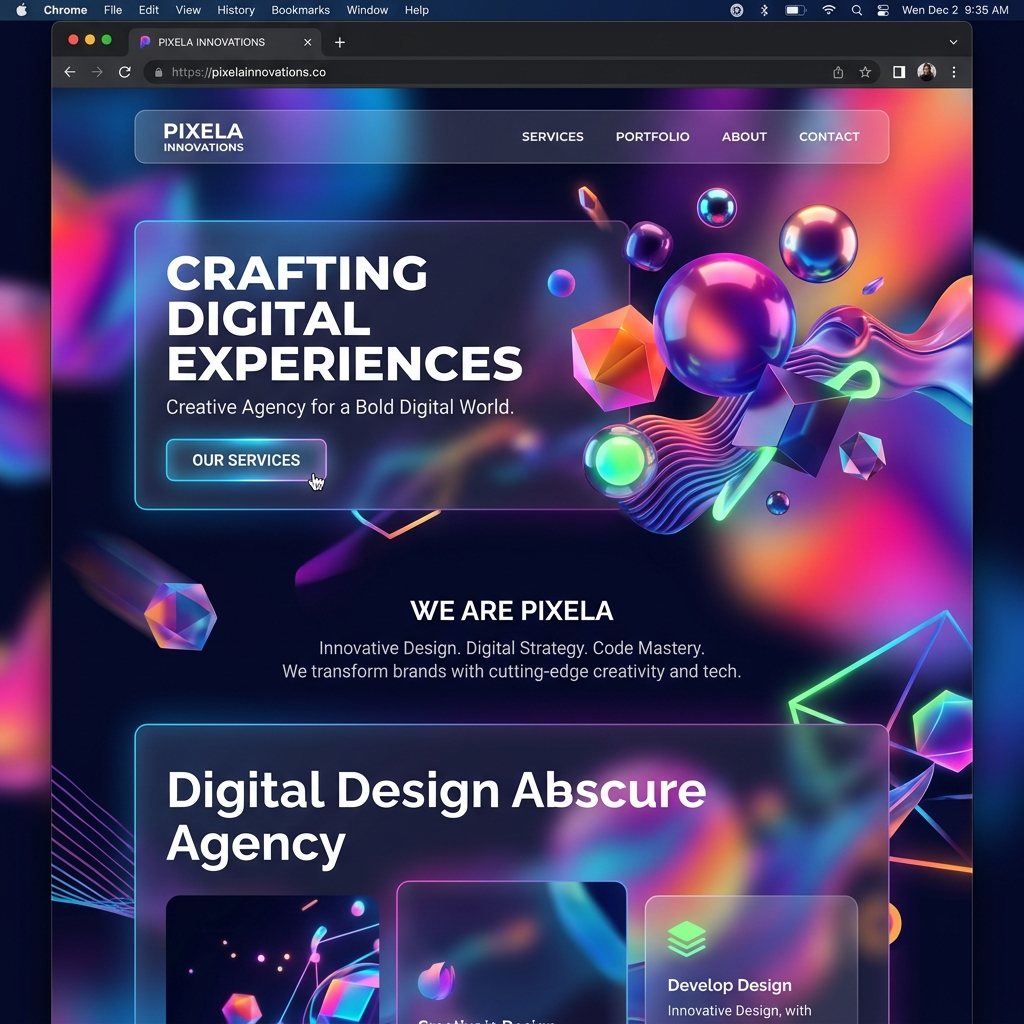Click the circular menu bar icon left of Bluetooth
Viewport: 1024px width, 1024px height.
click(737, 10)
